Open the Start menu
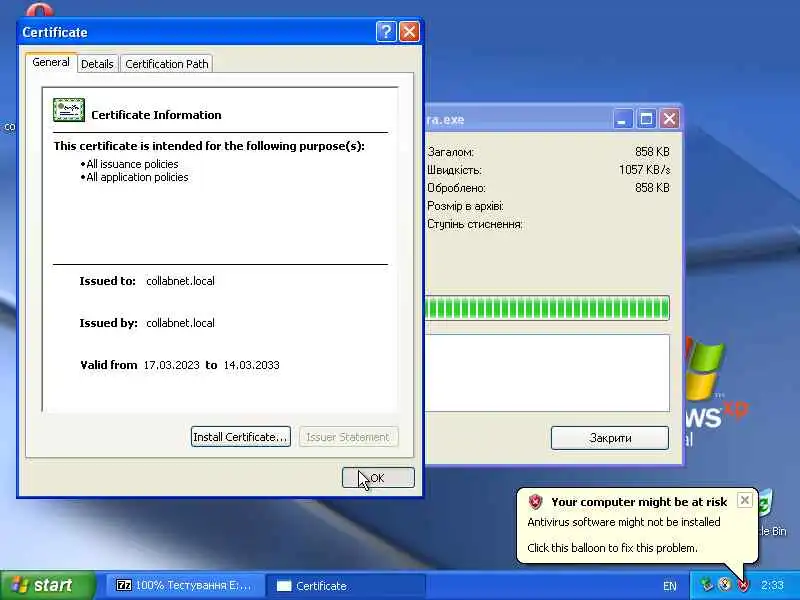 click(48, 585)
